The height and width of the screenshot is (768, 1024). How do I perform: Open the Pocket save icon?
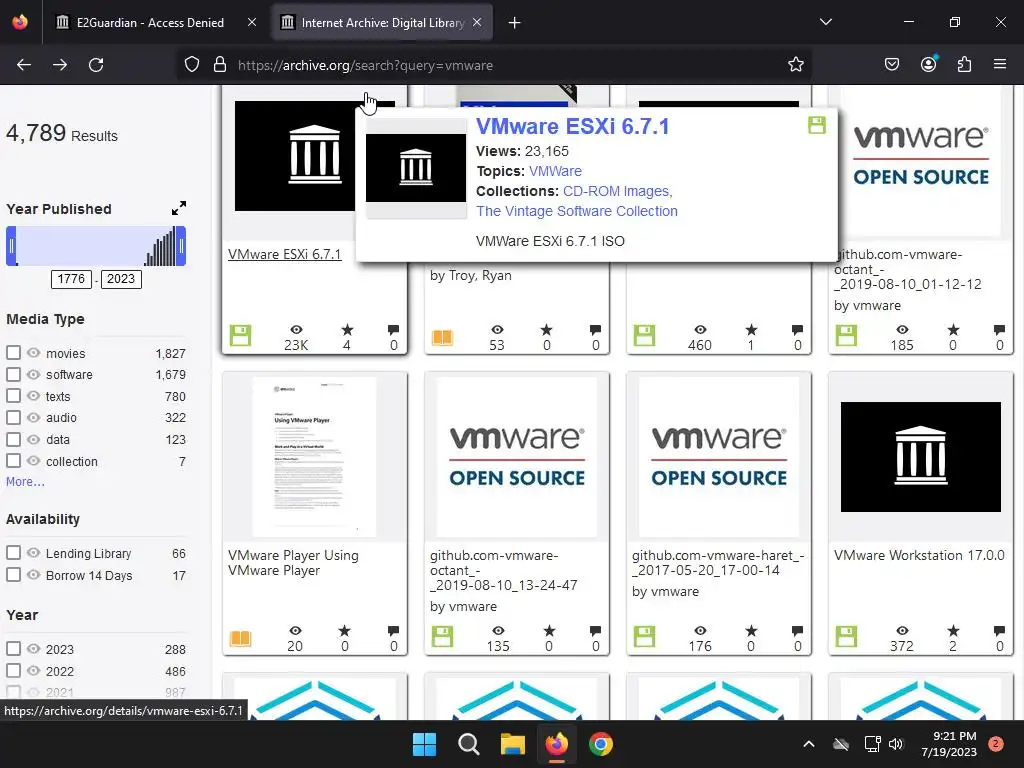click(x=891, y=65)
